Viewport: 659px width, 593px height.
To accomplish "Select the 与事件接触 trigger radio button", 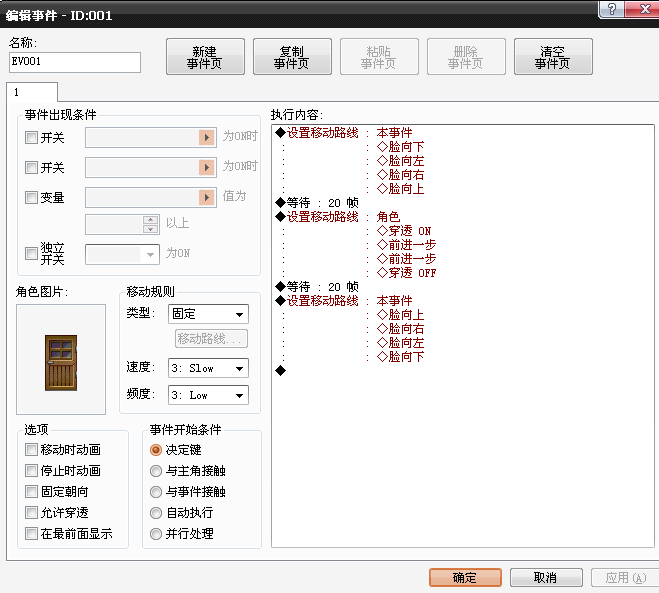I will [x=156, y=492].
